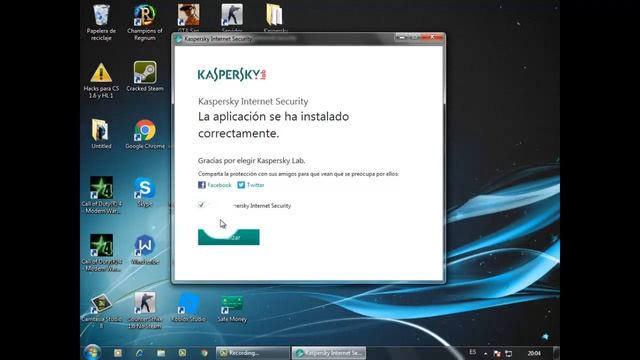Open Hacks para CS 1.6 y HL1 icon
Viewport: 640px width, 360px height.
point(101,80)
